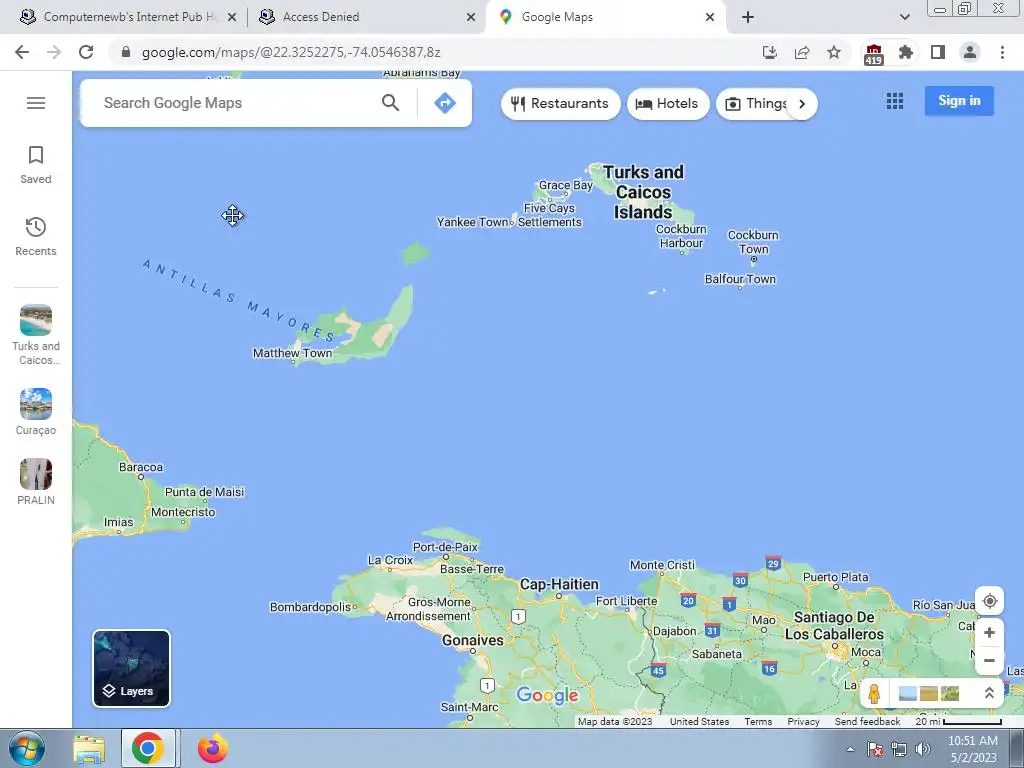Image resolution: width=1024 pixels, height=768 pixels.
Task: Close the Access Denied tab
Action: coord(470,17)
